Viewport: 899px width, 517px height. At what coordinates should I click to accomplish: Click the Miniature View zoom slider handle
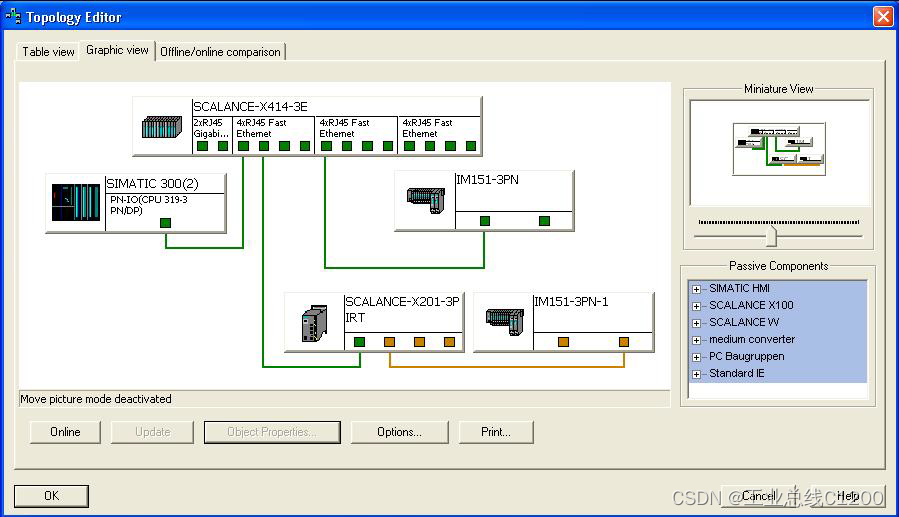(x=772, y=236)
